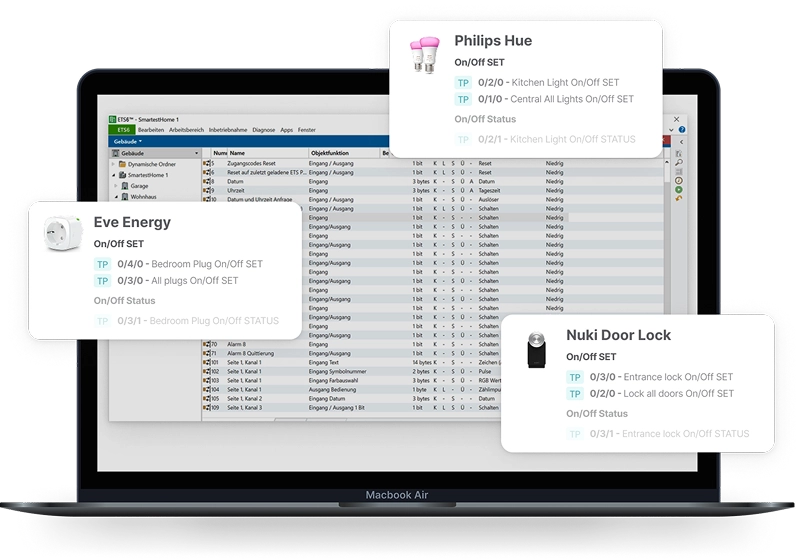This screenshot has width=800, height=560.
Task: Click TP badge beside Entrance lock On/Off SET
Action: coord(575,377)
